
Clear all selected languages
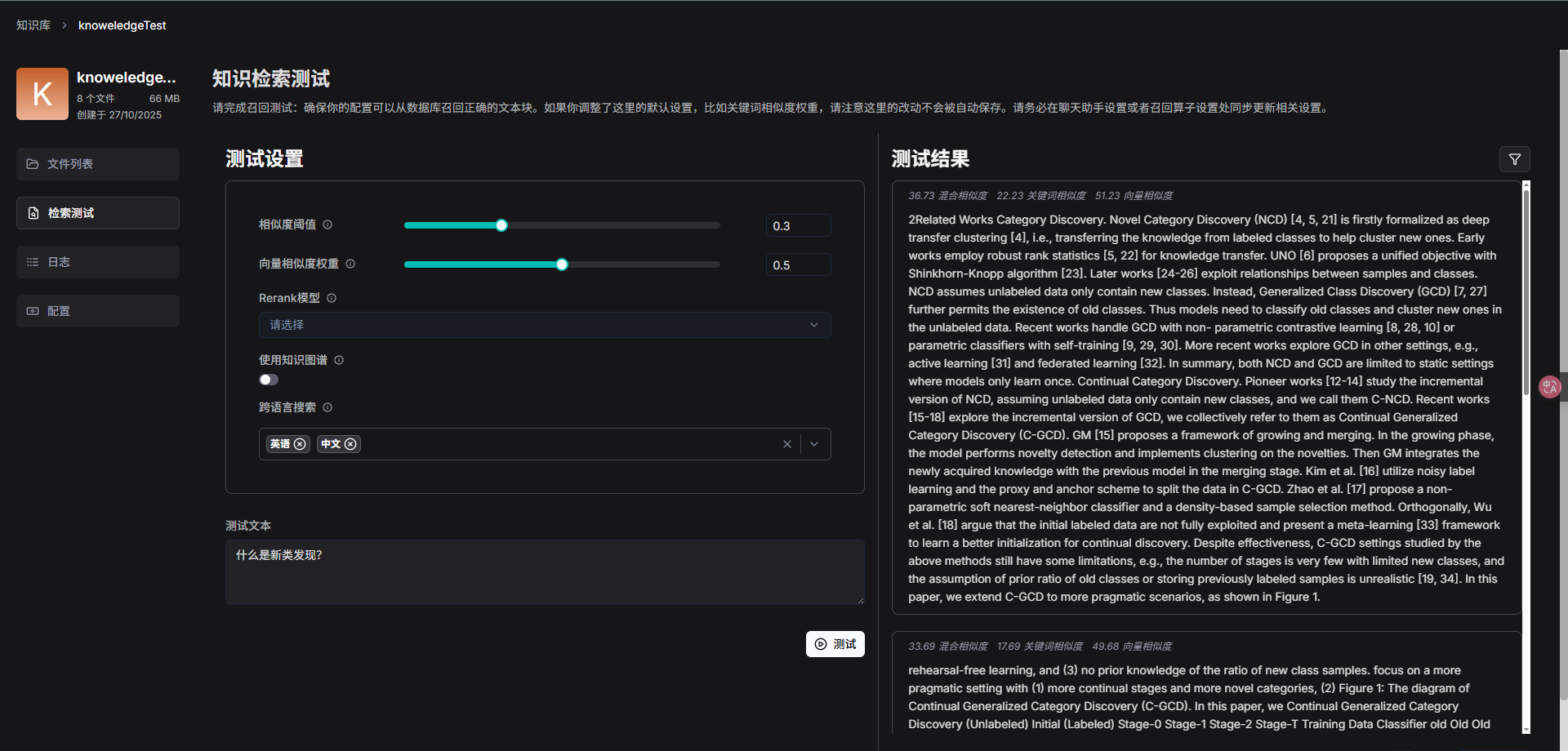click(x=786, y=444)
